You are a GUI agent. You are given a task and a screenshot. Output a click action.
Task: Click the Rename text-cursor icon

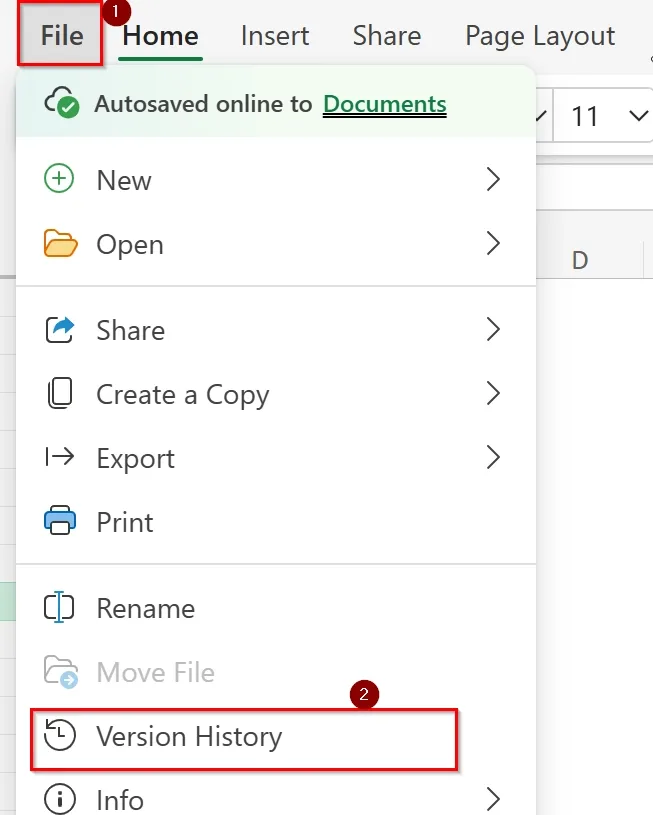(59, 607)
